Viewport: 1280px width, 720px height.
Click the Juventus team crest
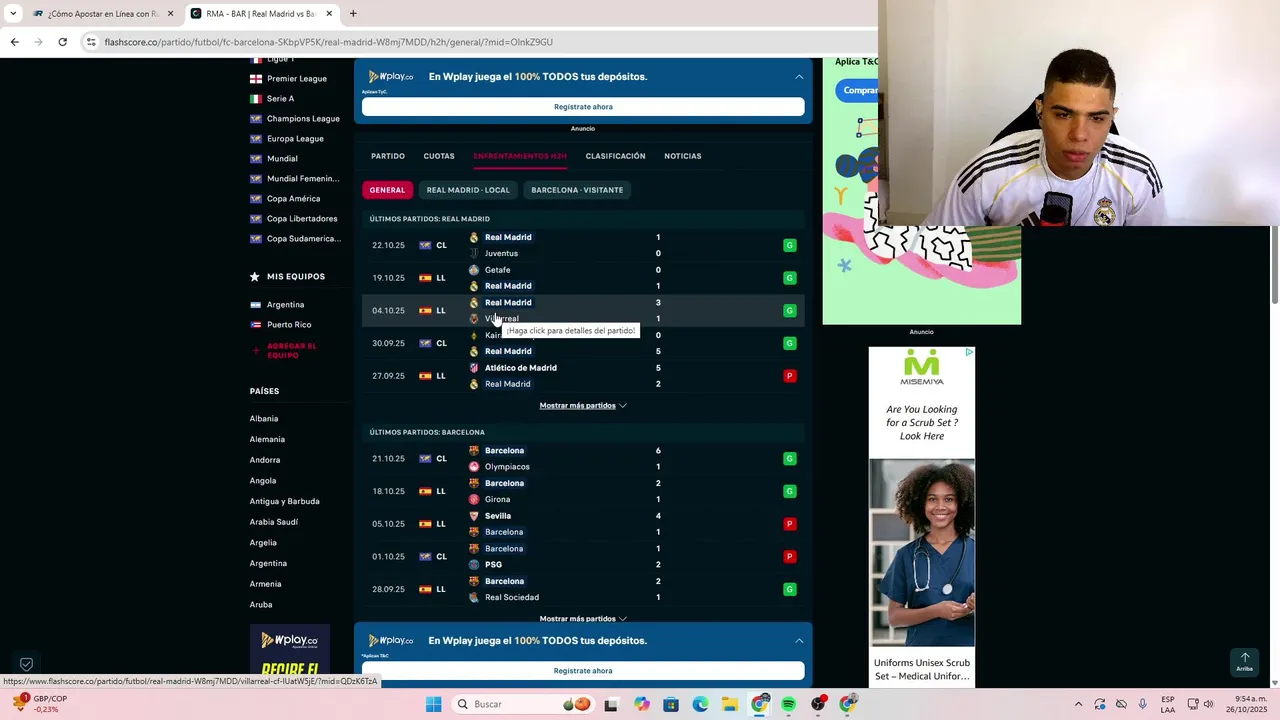(474, 254)
